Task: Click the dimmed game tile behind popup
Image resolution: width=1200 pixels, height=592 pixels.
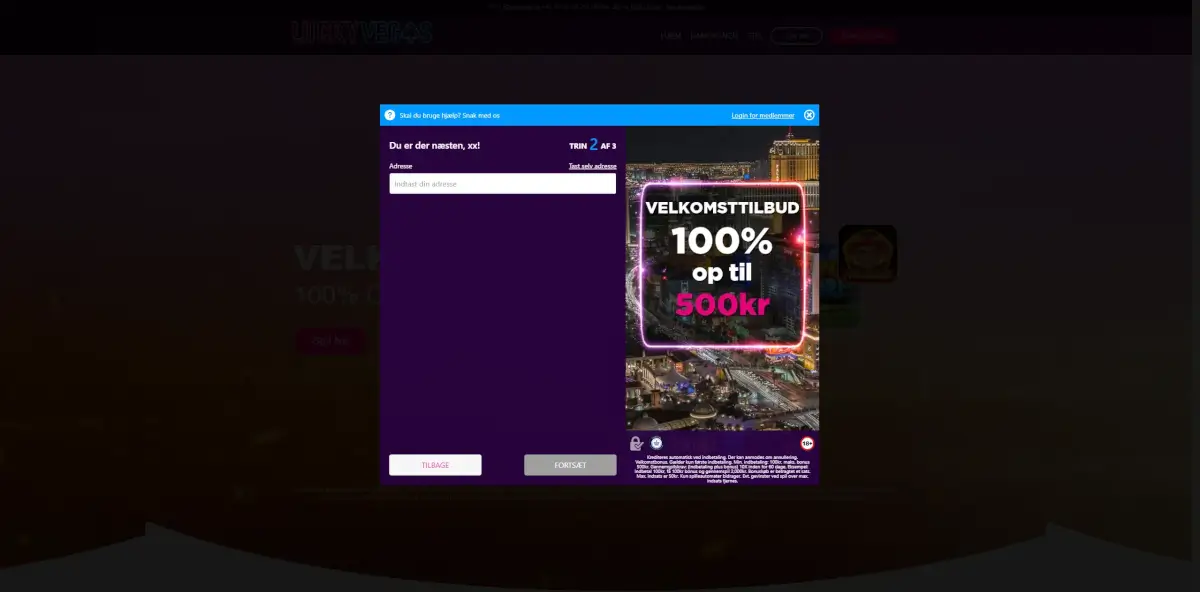Action: coord(867,253)
